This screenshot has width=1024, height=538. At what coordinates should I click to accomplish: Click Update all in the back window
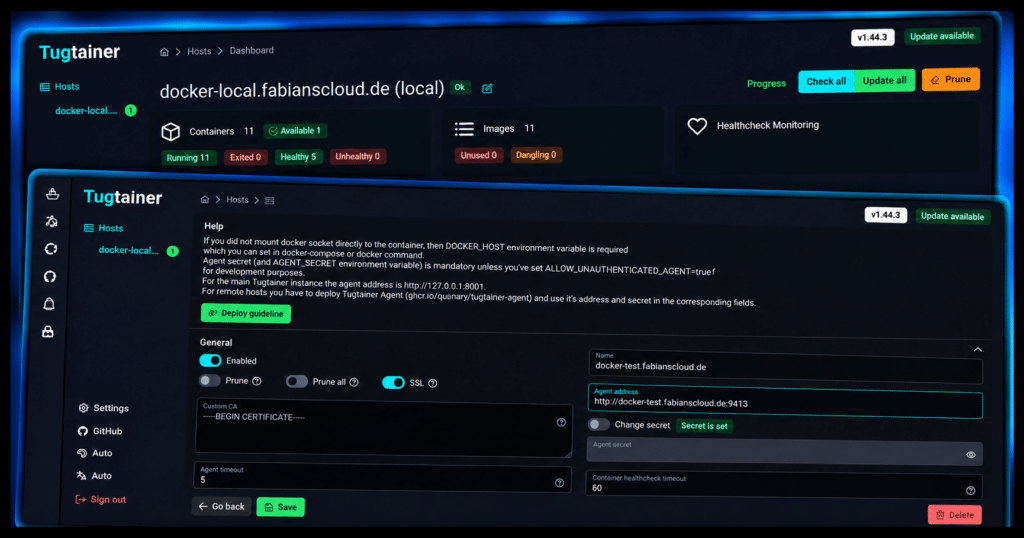point(884,80)
